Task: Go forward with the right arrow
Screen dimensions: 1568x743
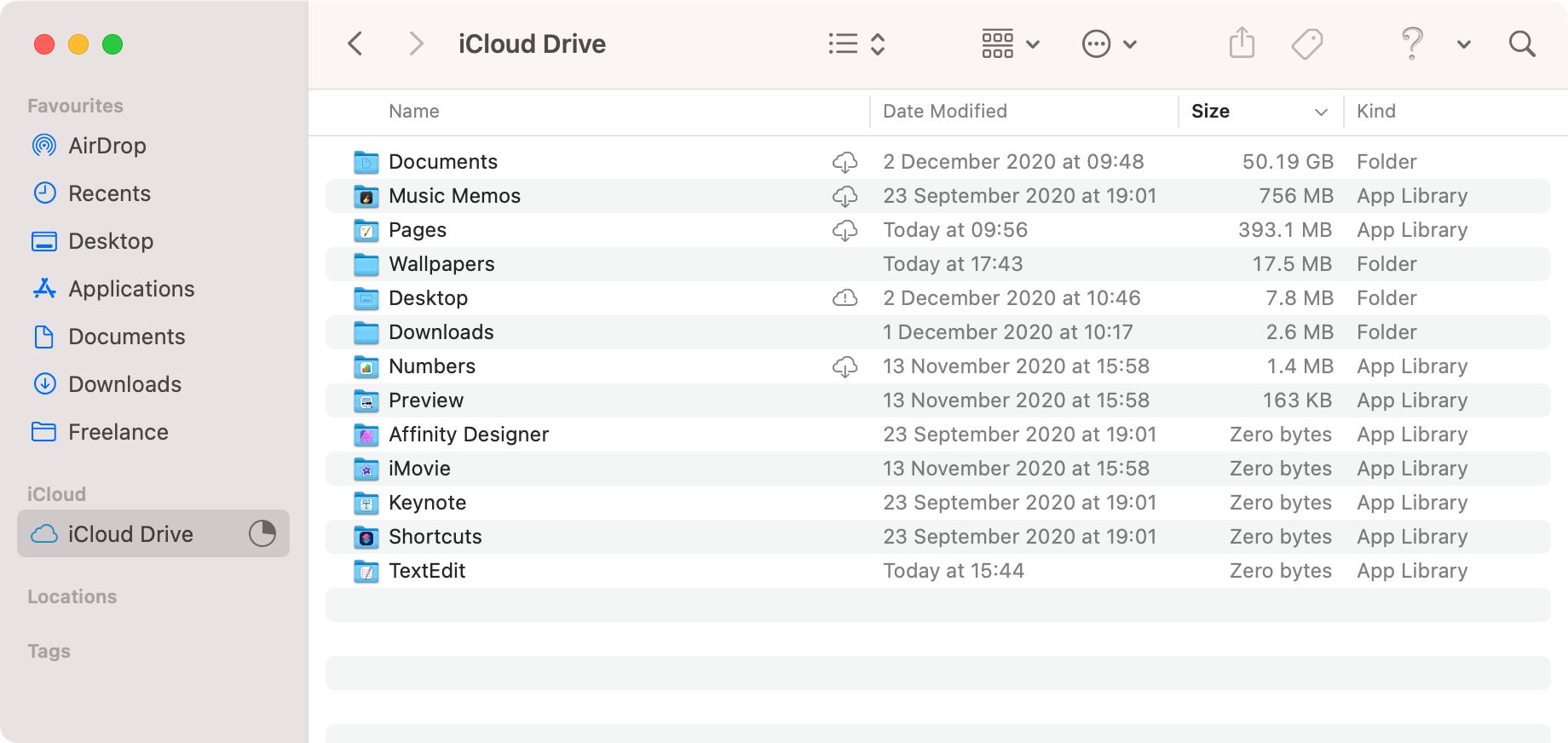Action: [x=416, y=43]
